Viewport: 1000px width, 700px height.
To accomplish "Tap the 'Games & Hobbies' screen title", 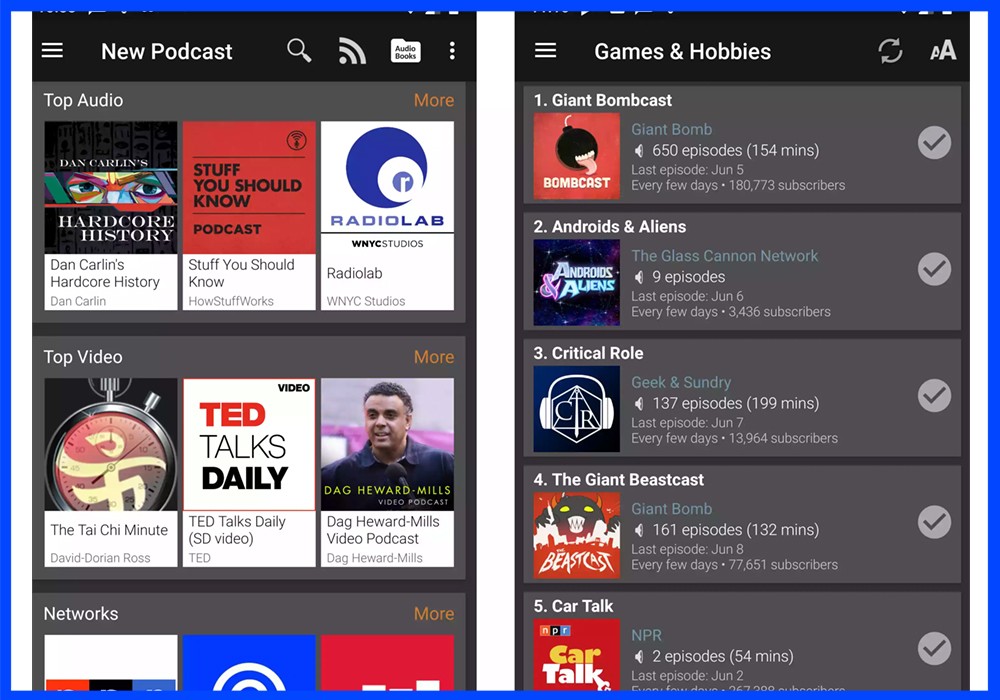I will click(682, 52).
